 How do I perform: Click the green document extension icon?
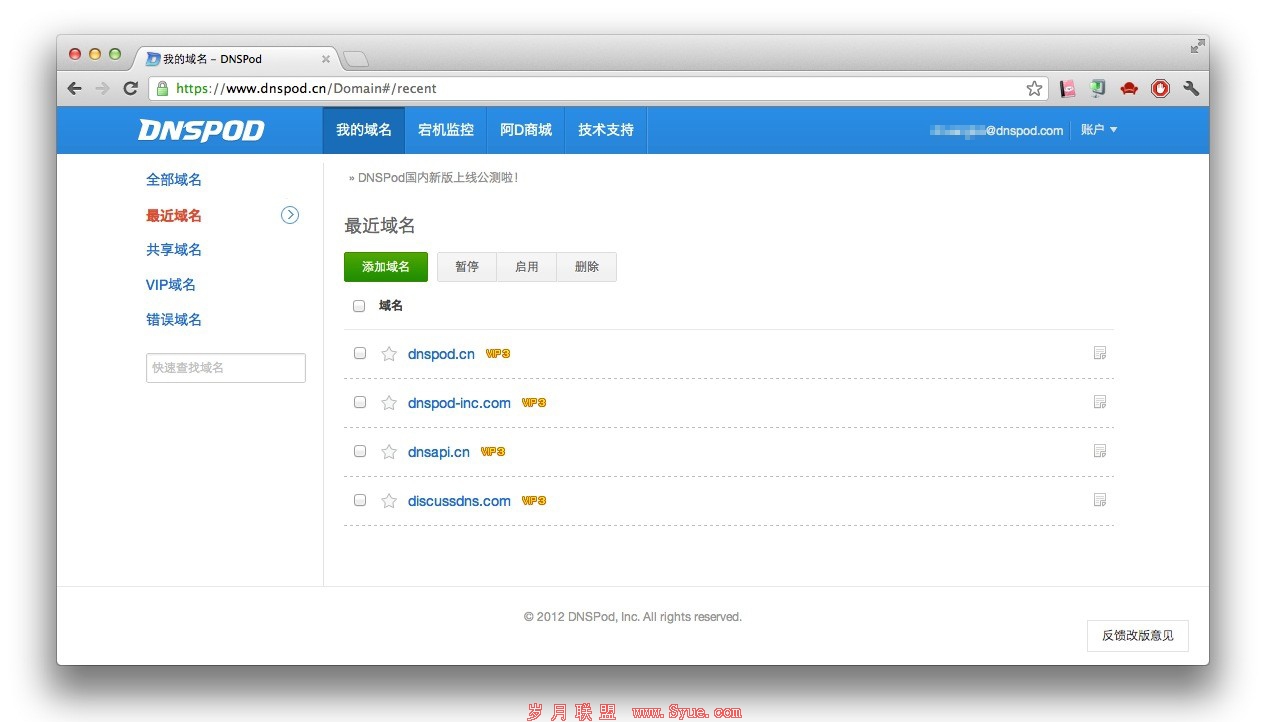pos(1098,88)
